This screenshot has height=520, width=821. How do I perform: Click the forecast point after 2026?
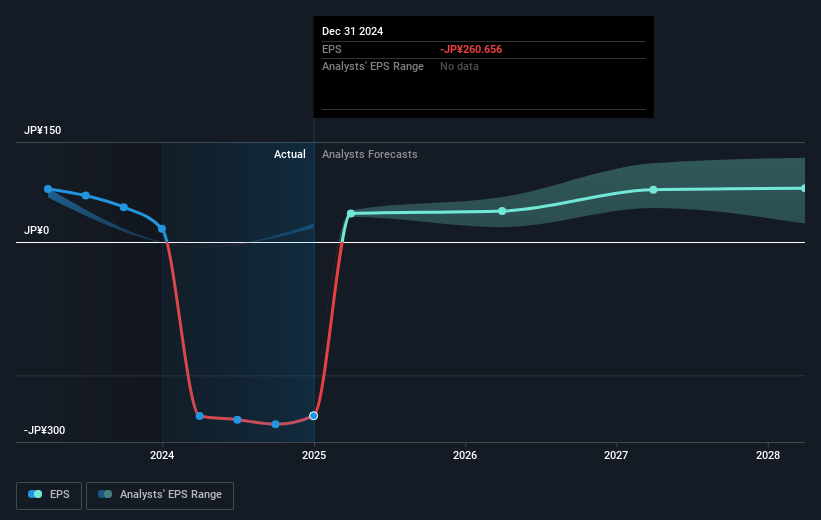tap(502, 211)
